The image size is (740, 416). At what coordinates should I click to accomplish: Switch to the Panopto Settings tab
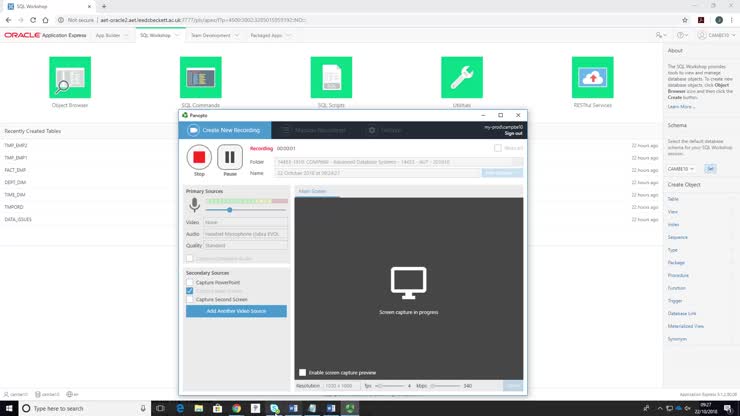pos(386,130)
